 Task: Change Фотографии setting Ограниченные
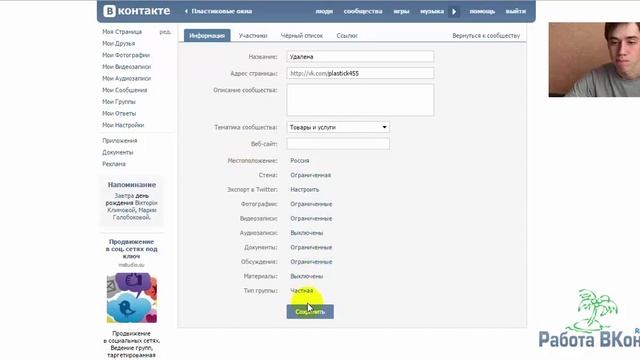click(x=311, y=204)
